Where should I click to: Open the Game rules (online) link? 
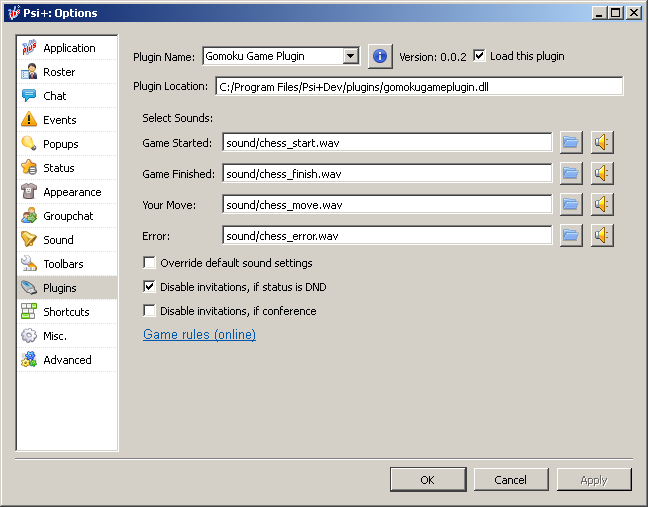[x=199, y=335]
